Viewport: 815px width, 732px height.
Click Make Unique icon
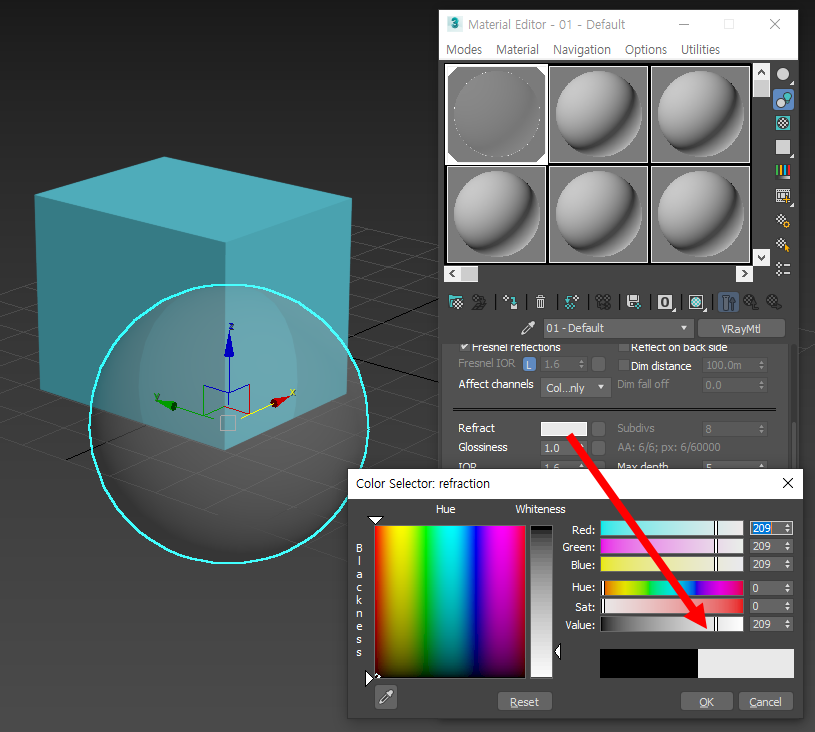pos(603,302)
